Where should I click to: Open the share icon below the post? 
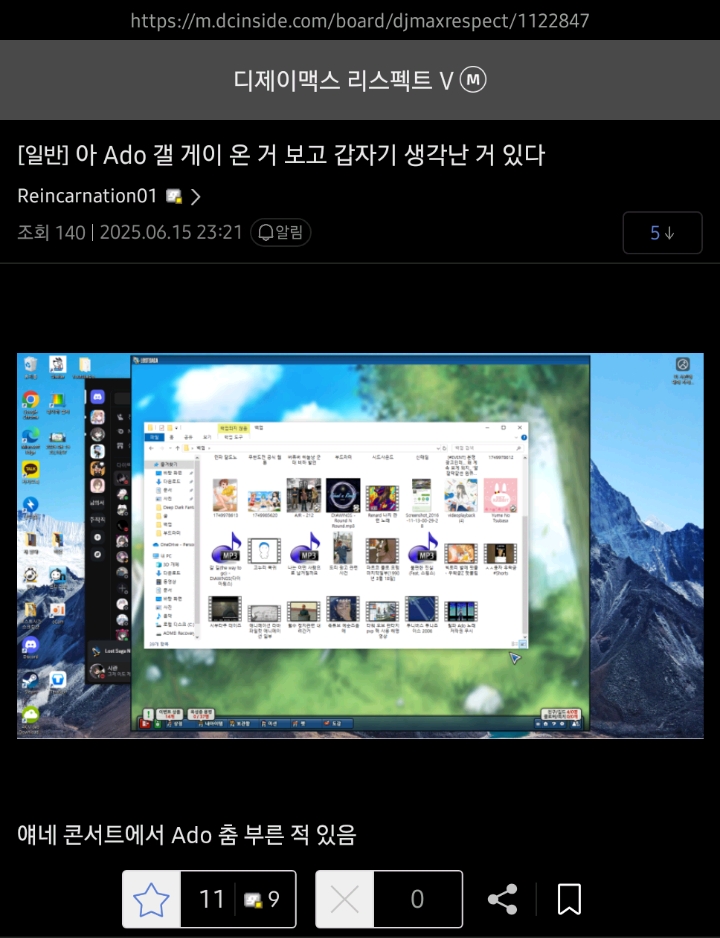click(x=502, y=899)
